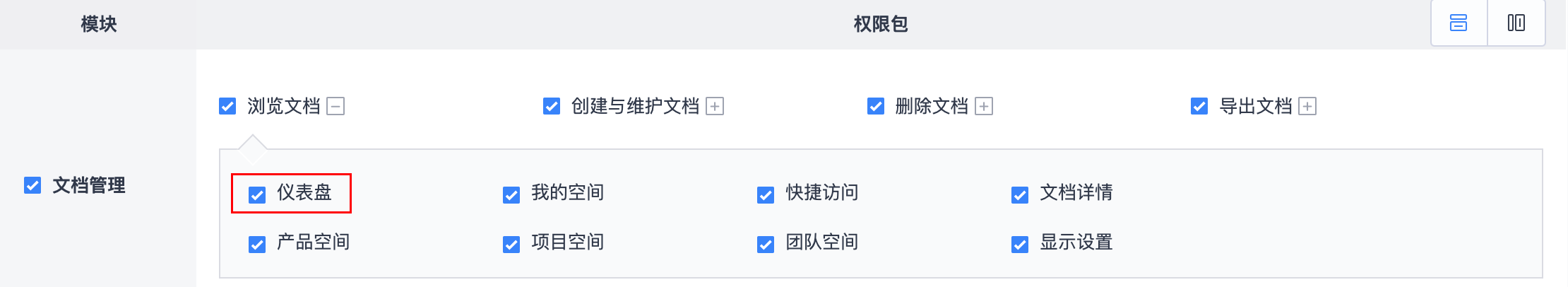Collapse the 浏览文档 permission group
Screen dimensions: 1568x287
point(335,107)
